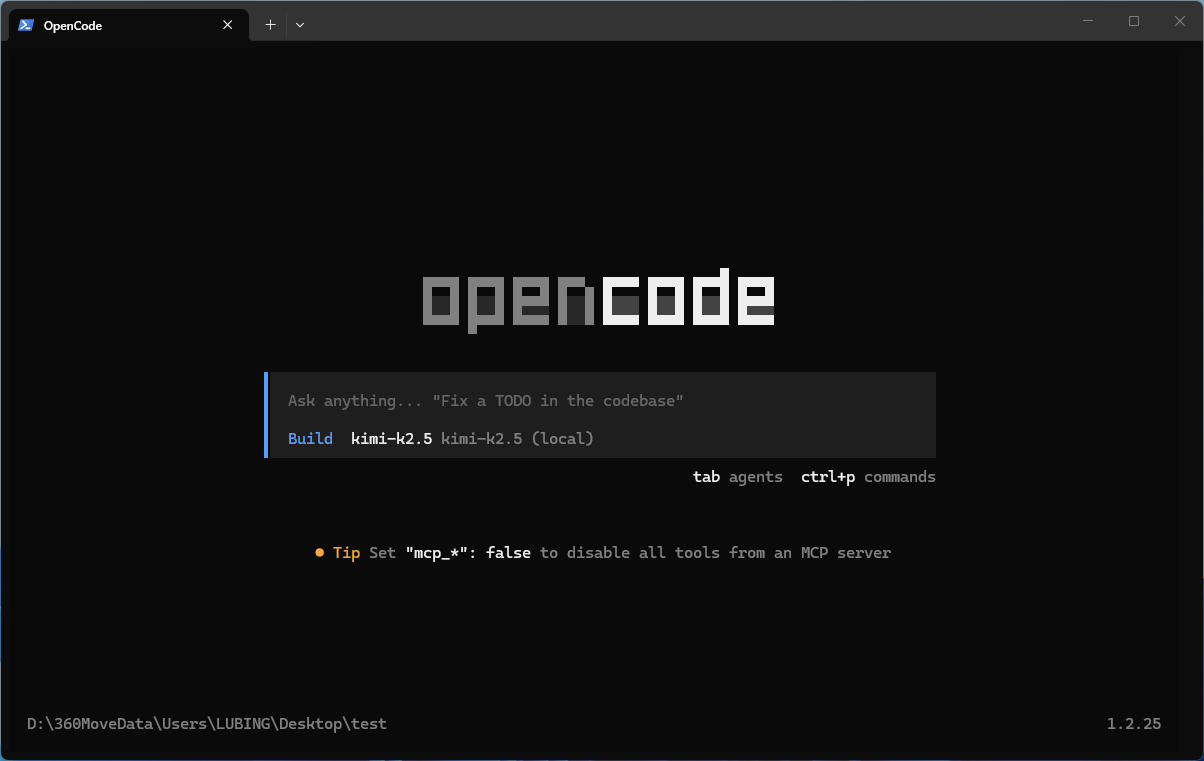Open a new terminal tab with plus
1204x761 pixels.
270,25
